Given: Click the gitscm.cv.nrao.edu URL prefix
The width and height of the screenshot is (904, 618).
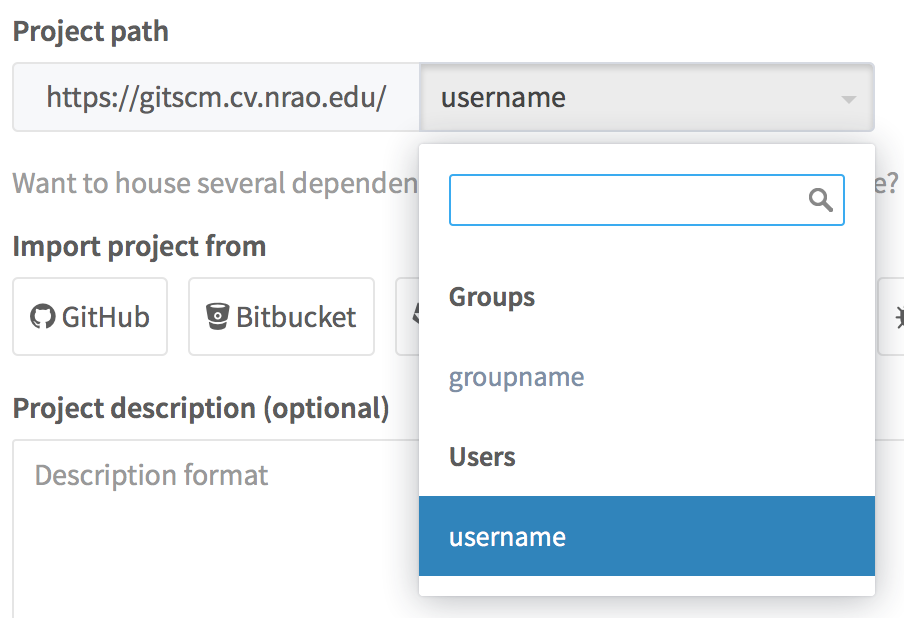Looking at the screenshot, I should 216,98.
